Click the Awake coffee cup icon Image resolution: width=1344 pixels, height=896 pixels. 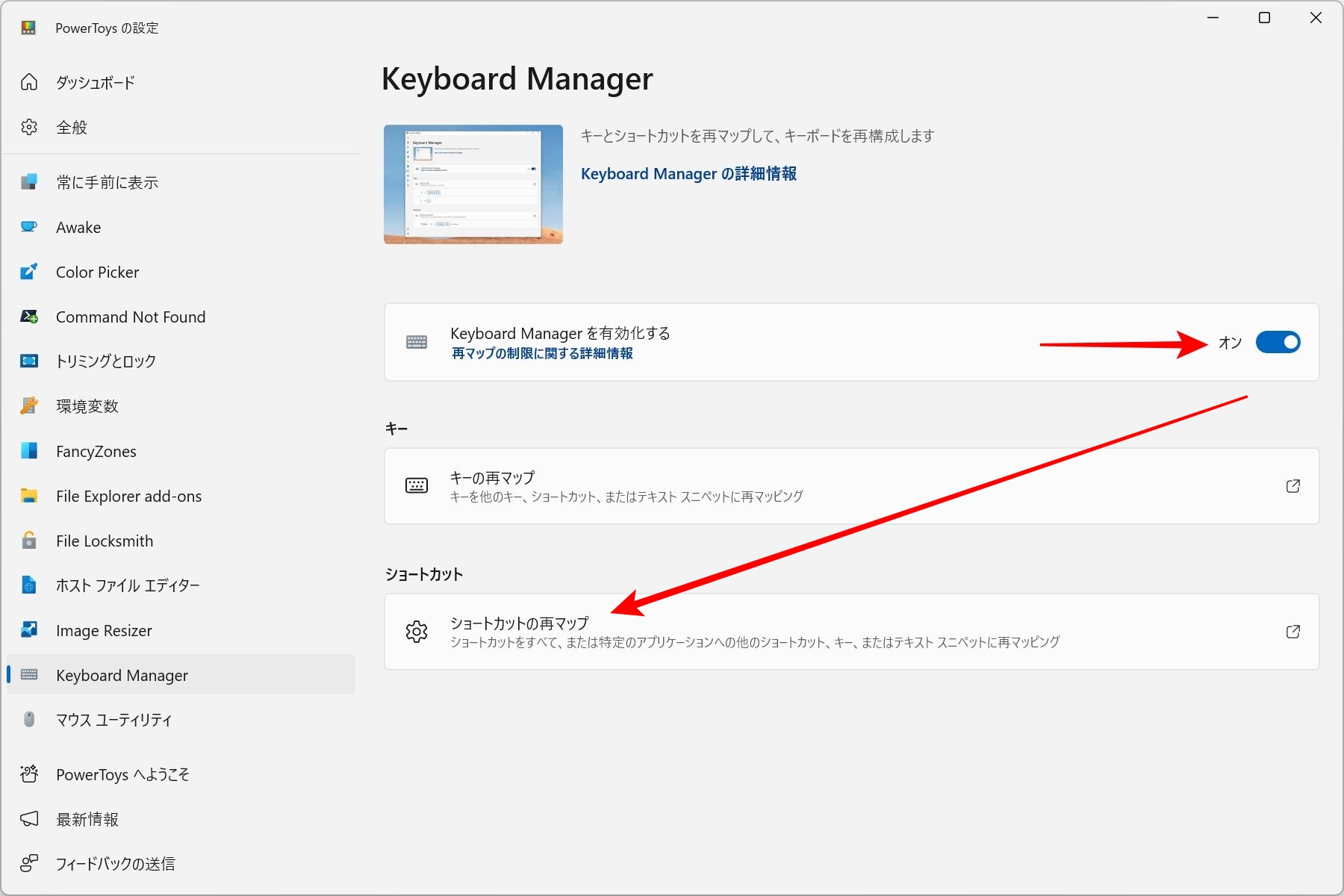point(29,227)
